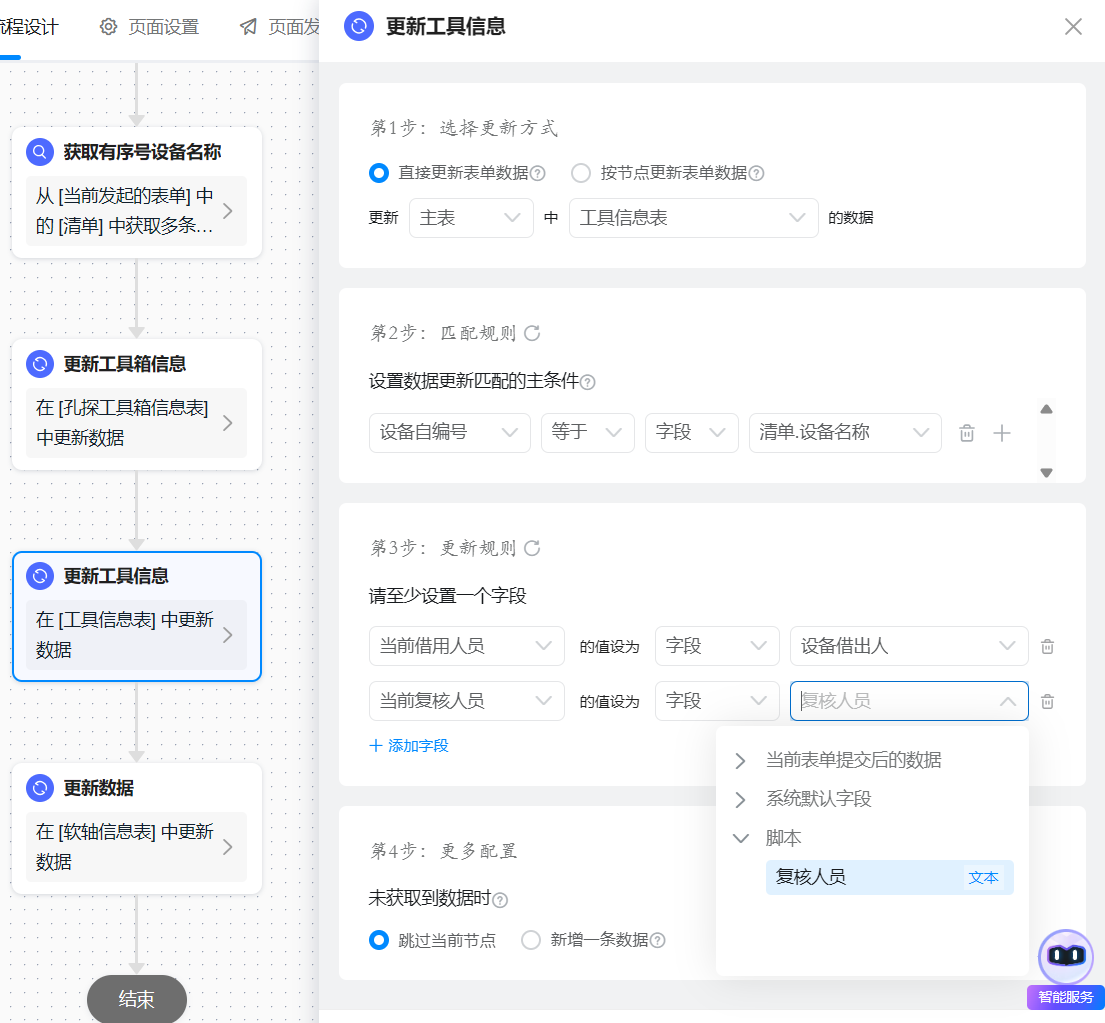Open the 在[软轴信息表]中更新数据 description
The width and height of the screenshot is (1105, 1023).
(136, 847)
